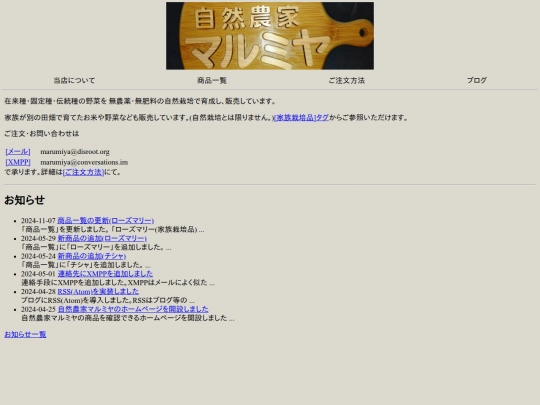Click the date 2024-11-07
This screenshot has height=405, width=540.
tap(38, 220)
